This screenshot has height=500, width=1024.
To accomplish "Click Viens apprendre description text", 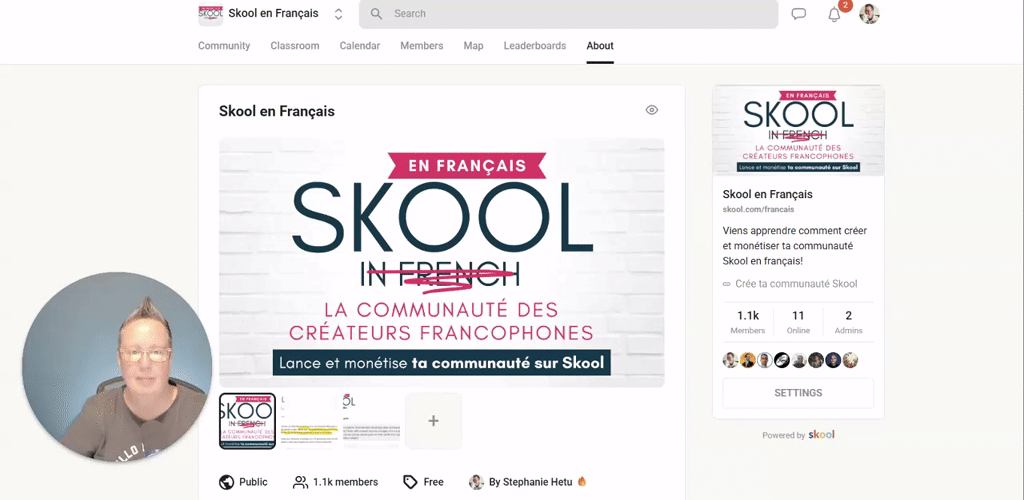I will [795, 246].
